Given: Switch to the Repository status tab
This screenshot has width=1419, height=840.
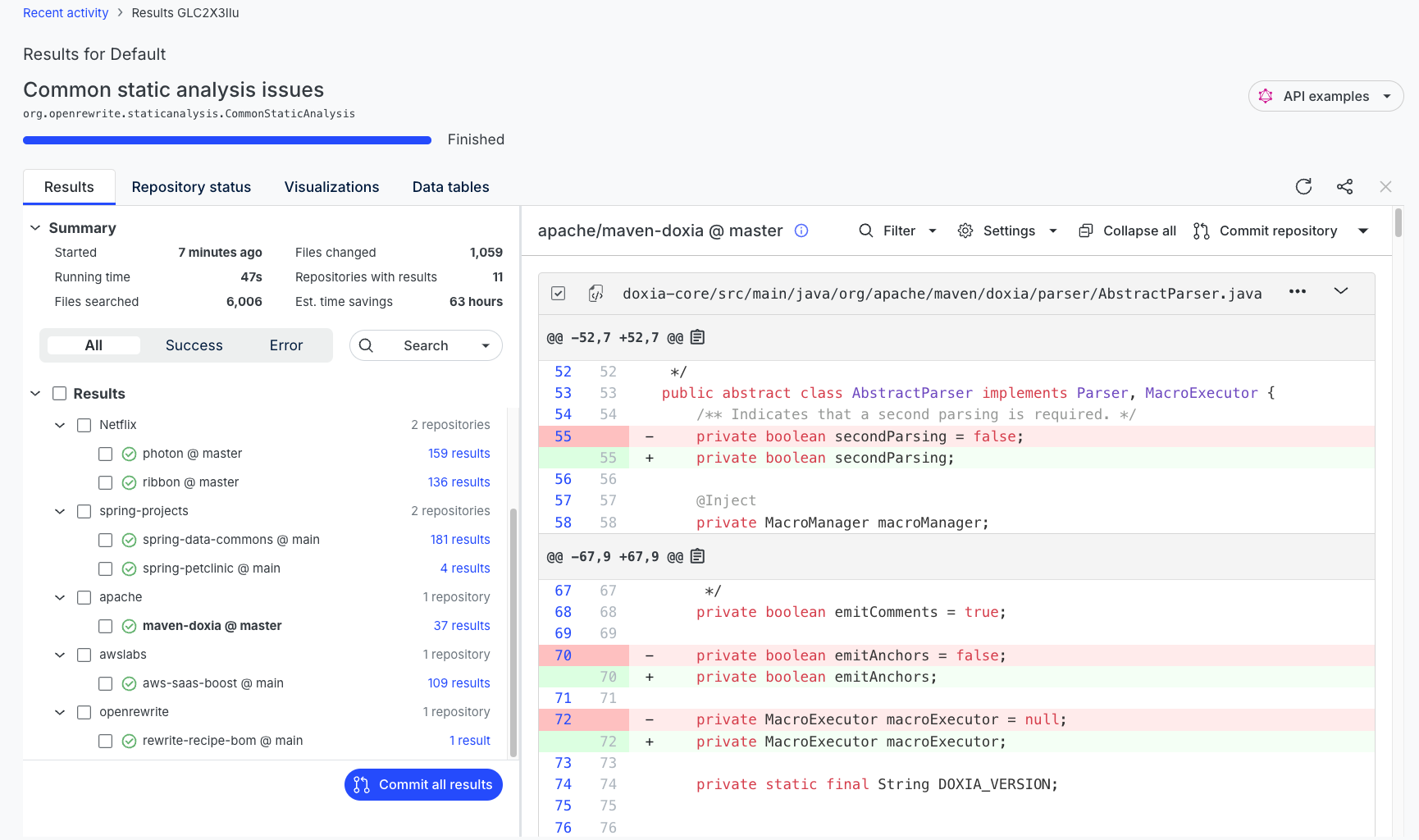Looking at the screenshot, I should [191, 187].
